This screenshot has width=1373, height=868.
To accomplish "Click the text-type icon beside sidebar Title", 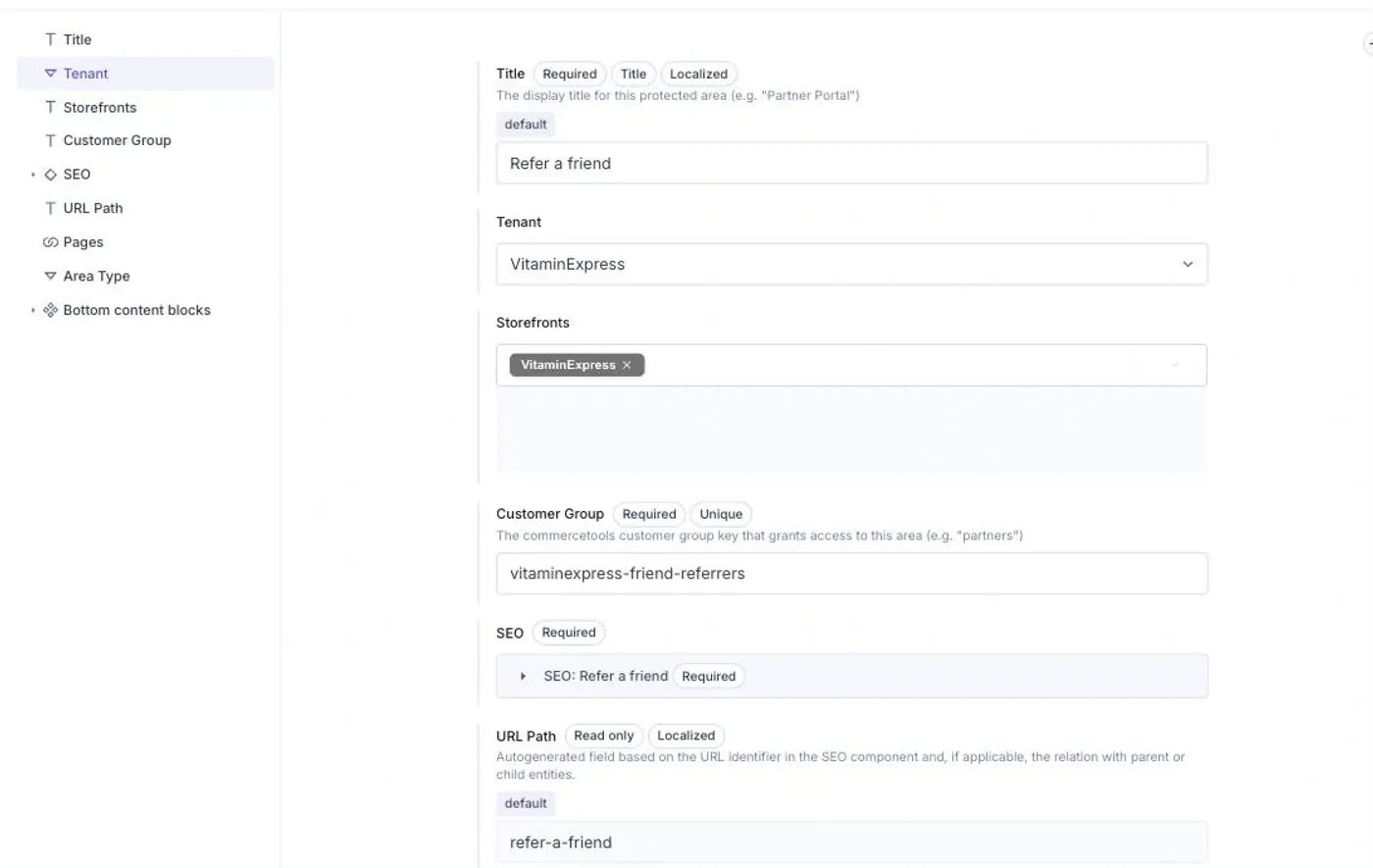I will click(x=50, y=39).
